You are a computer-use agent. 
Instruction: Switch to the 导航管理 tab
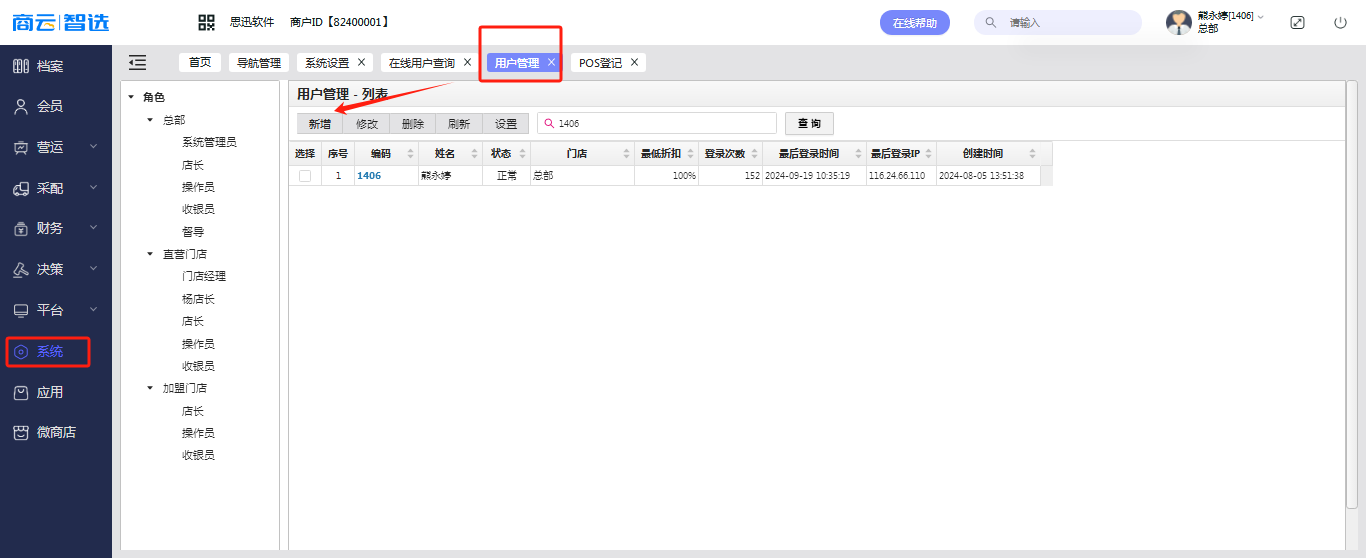[x=258, y=62]
